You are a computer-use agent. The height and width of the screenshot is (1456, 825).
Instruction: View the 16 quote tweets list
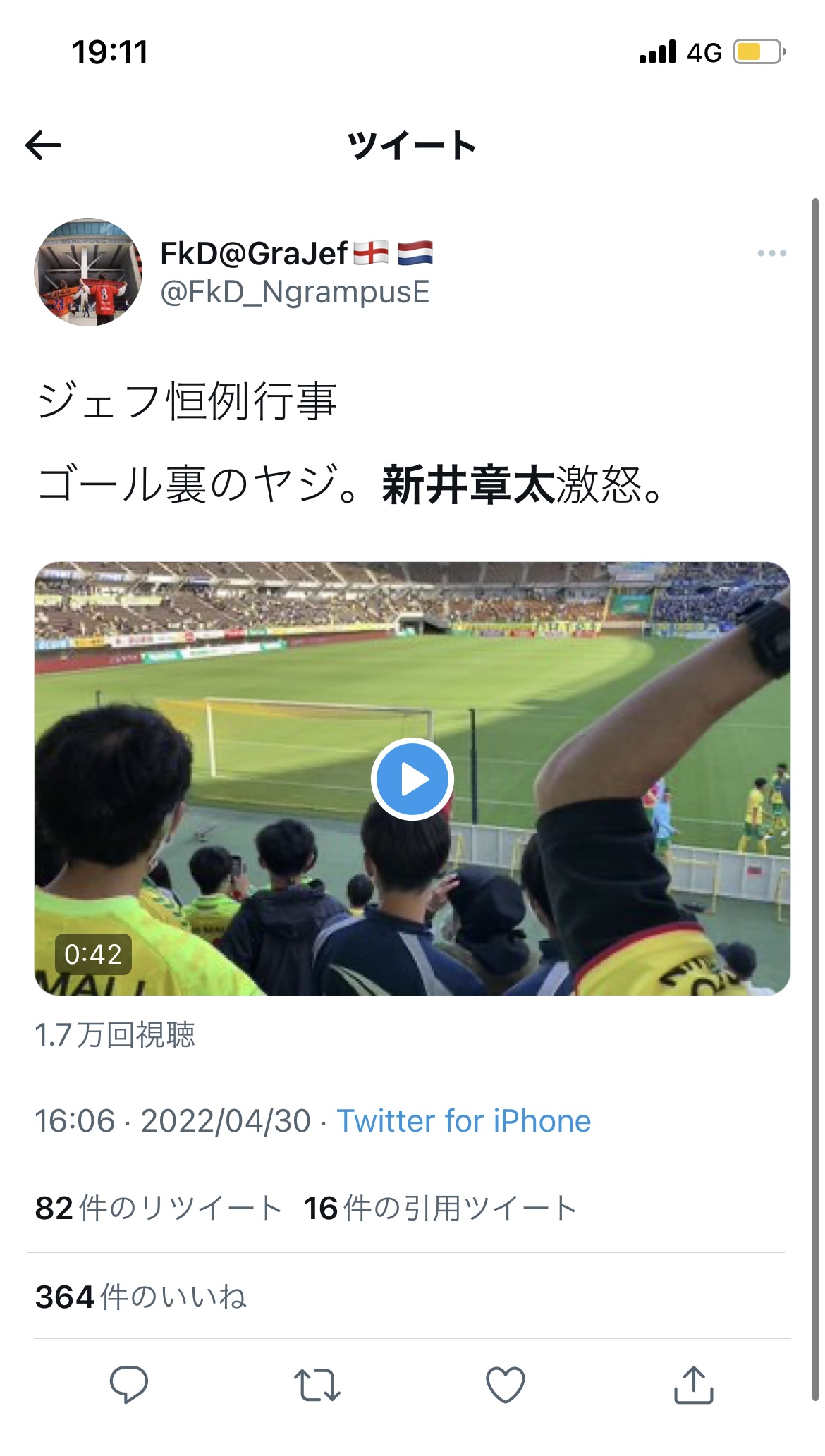pyautogui.click(x=441, y=1209)
